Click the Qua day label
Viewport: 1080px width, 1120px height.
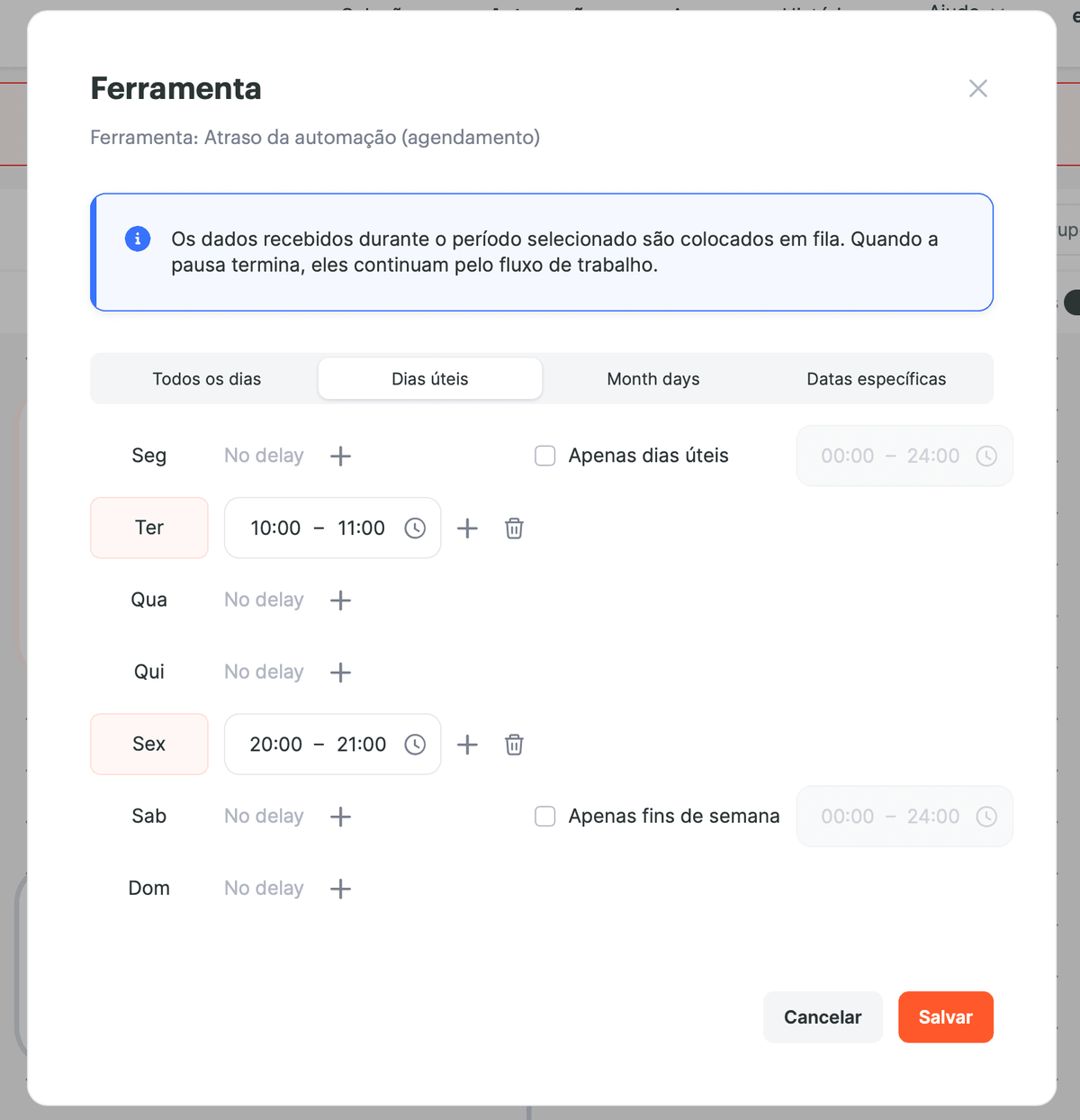(x=149, y=600)
